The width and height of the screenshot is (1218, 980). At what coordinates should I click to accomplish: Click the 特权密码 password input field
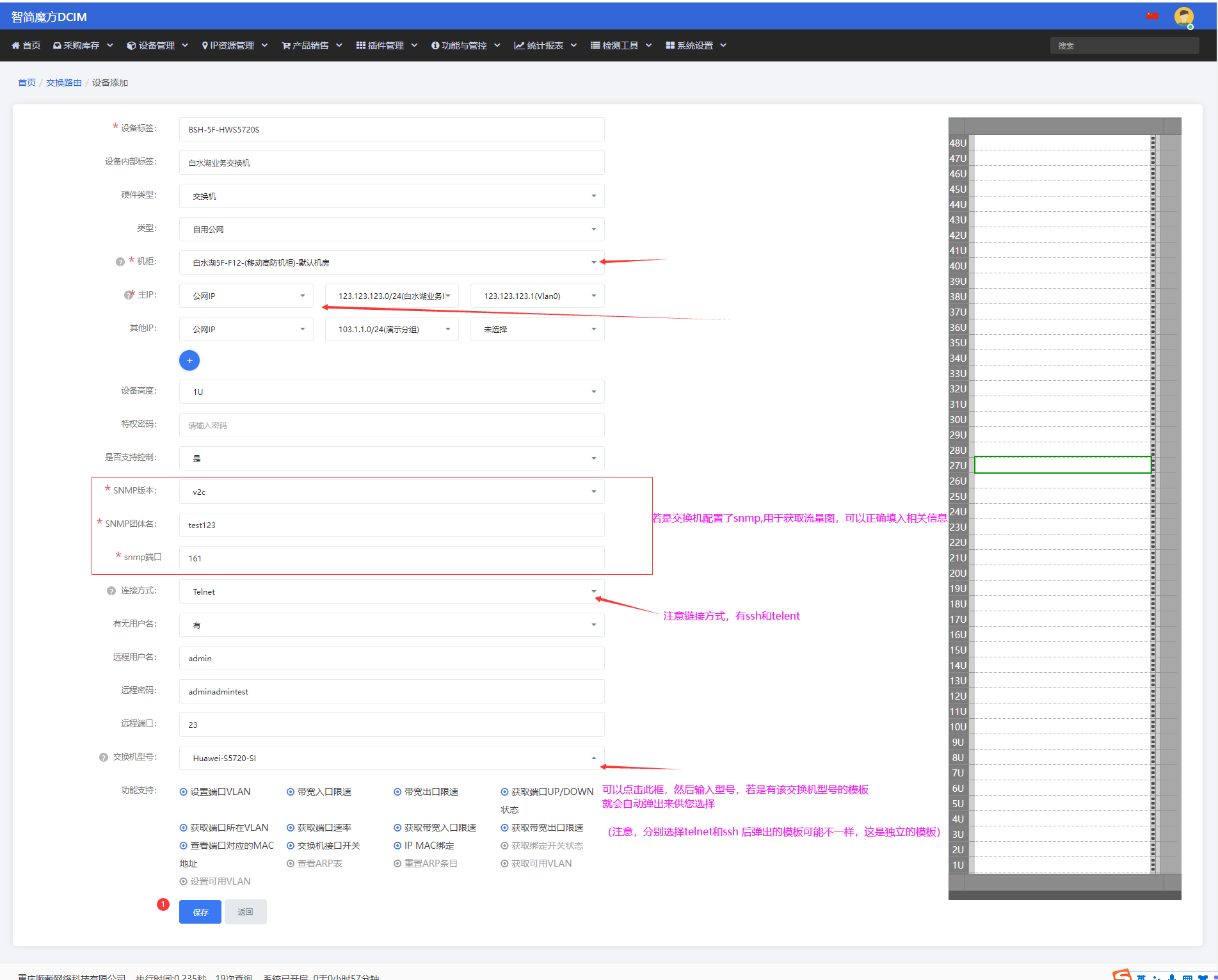click(392, 425)
